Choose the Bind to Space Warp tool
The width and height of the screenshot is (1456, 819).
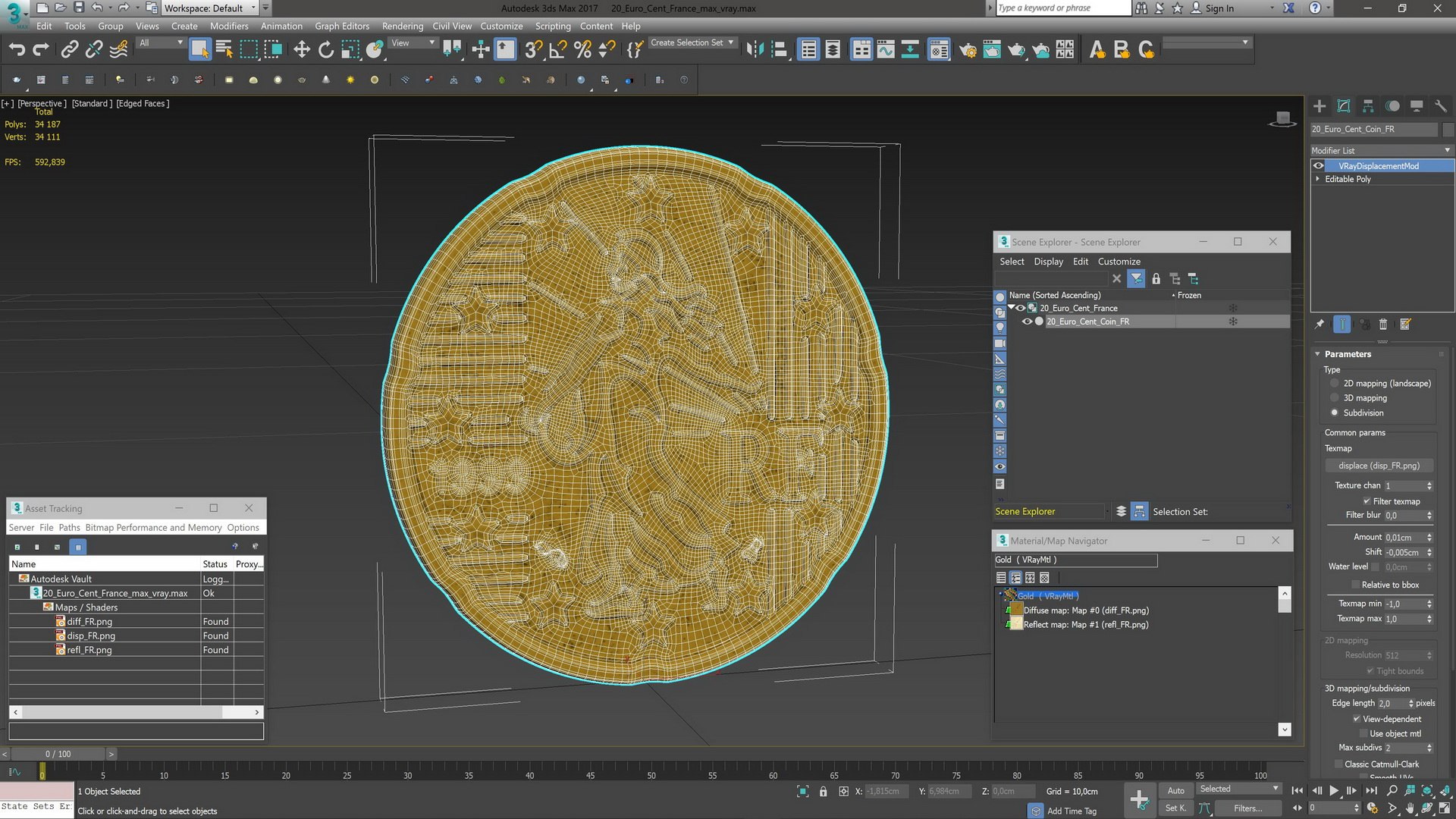tap(119, 50)
